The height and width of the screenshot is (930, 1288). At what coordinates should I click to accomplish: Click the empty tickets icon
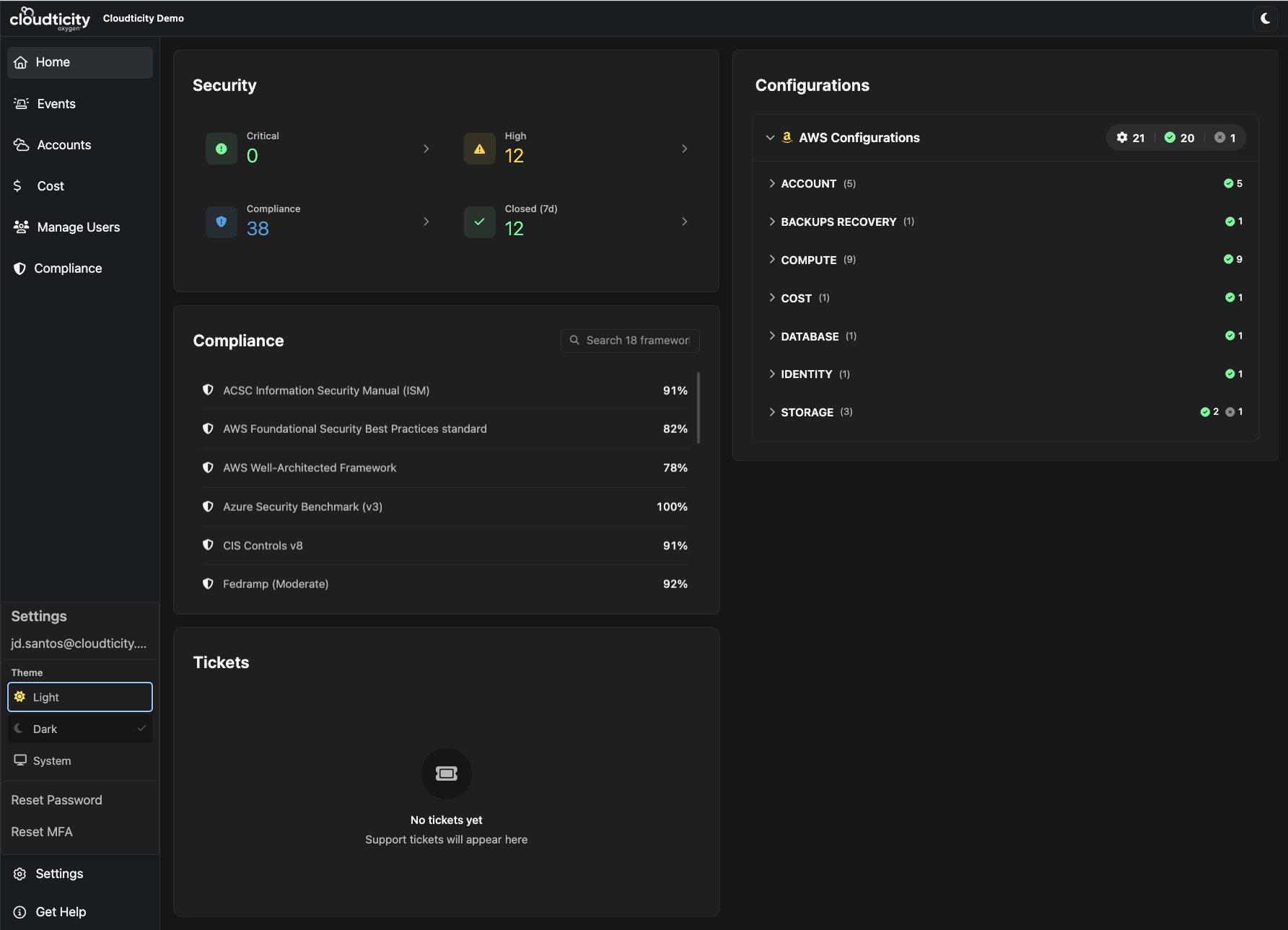(x=446, y=773)
